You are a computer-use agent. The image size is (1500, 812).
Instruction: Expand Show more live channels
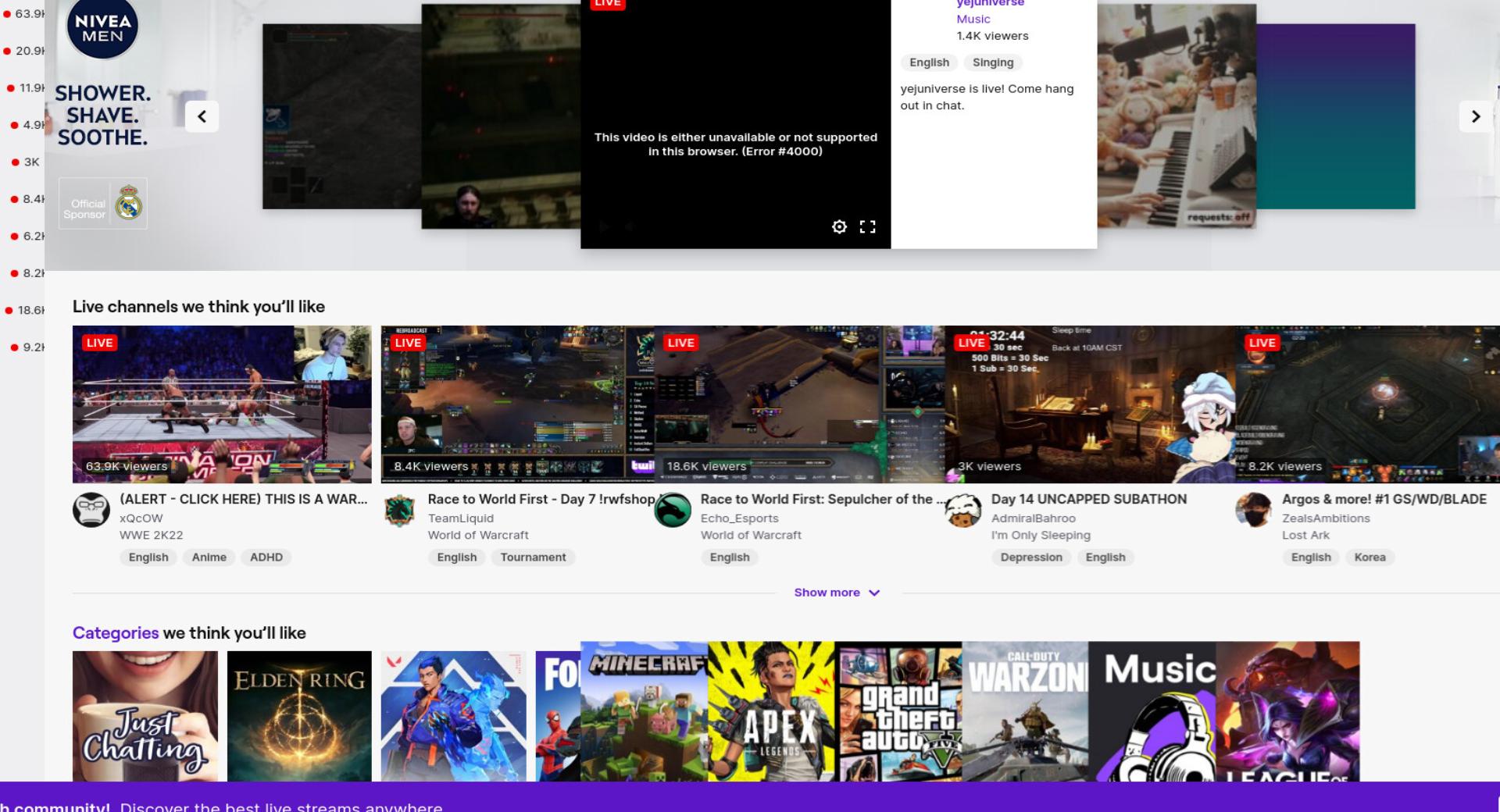pos(837,593)
